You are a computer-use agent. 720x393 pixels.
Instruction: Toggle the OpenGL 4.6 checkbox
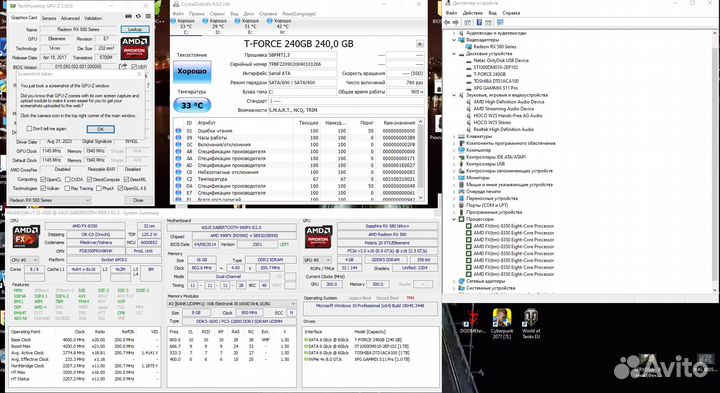click(x=120, y=188)
